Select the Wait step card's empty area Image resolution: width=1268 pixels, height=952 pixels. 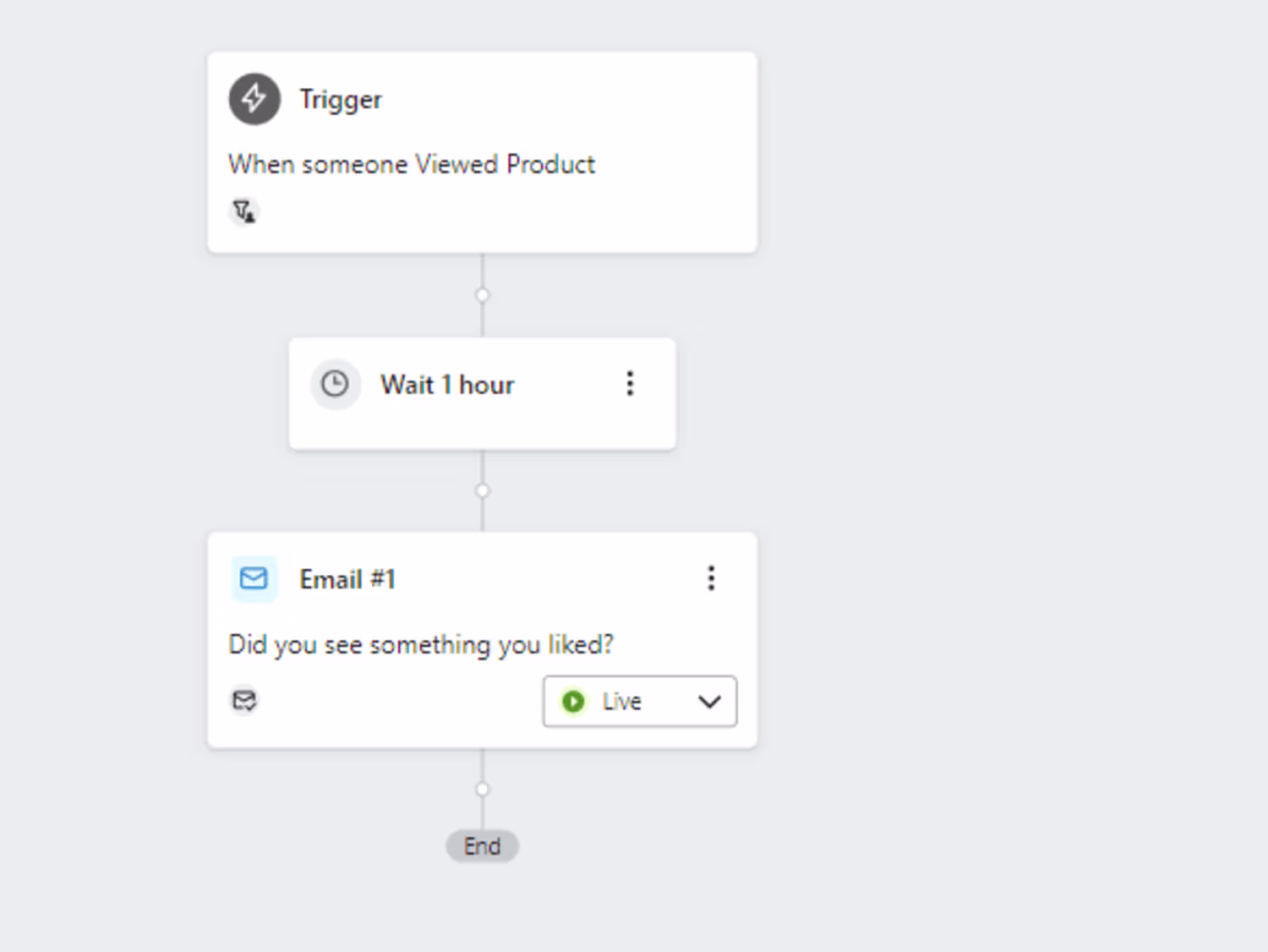482,427
